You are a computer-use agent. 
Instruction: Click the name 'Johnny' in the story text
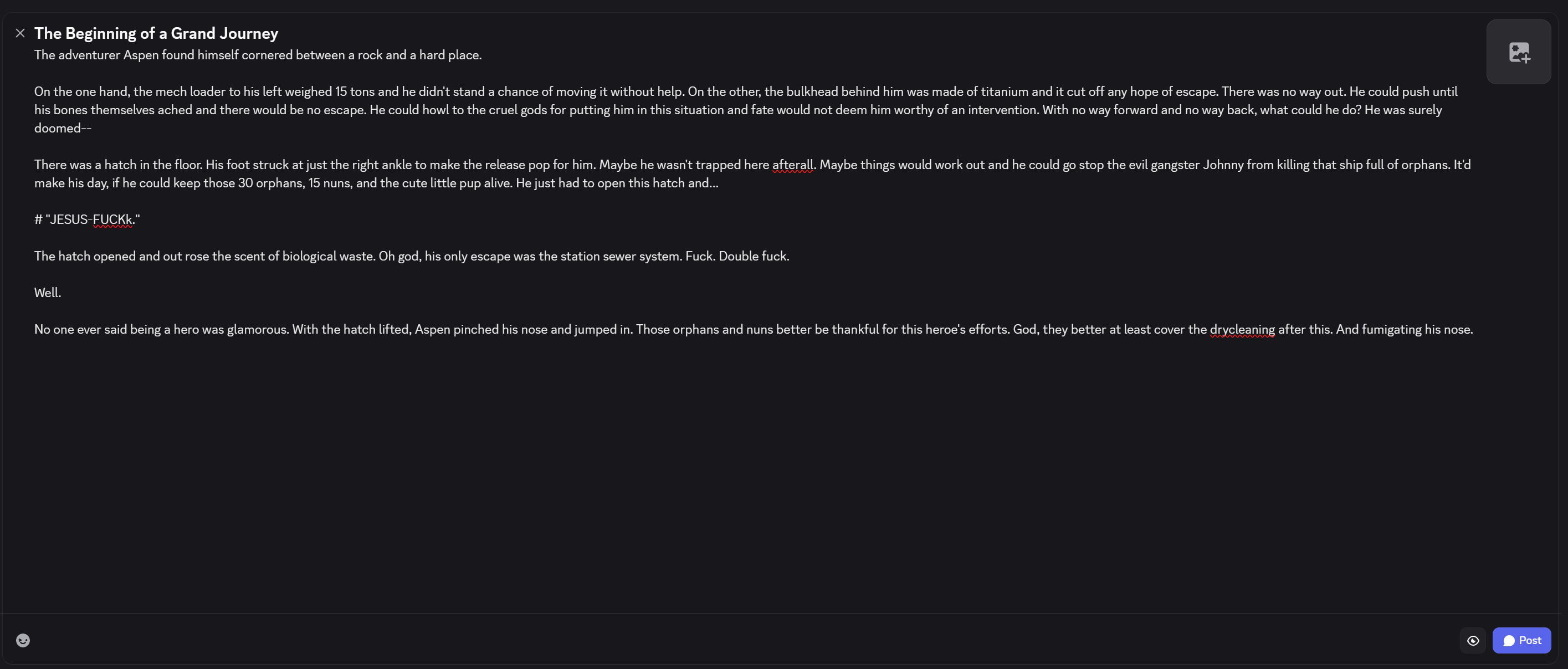[x=1223, y=165]
